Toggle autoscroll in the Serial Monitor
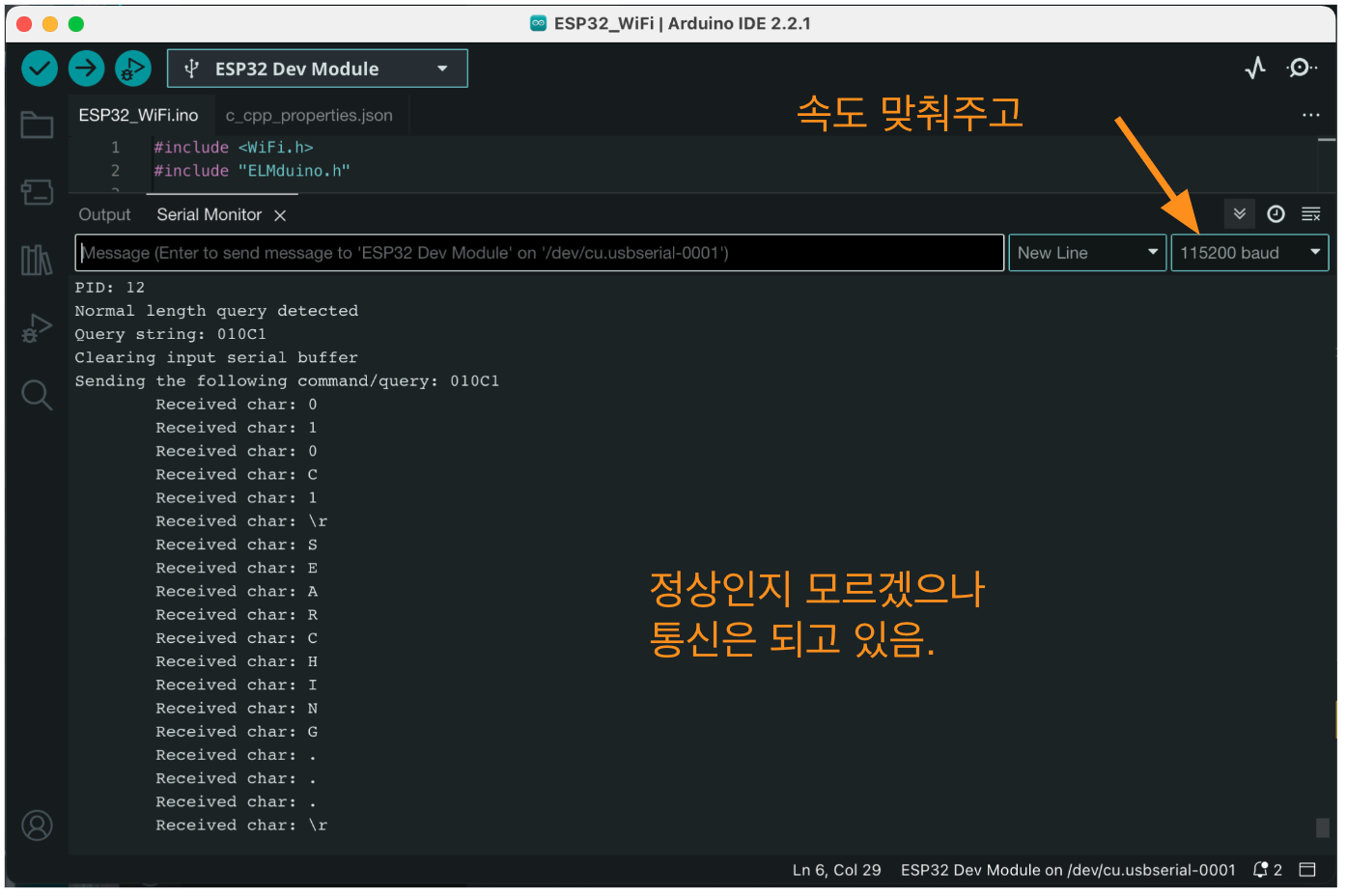Viewport: 1346px width, 896px height. click(x=1240, y=213)
